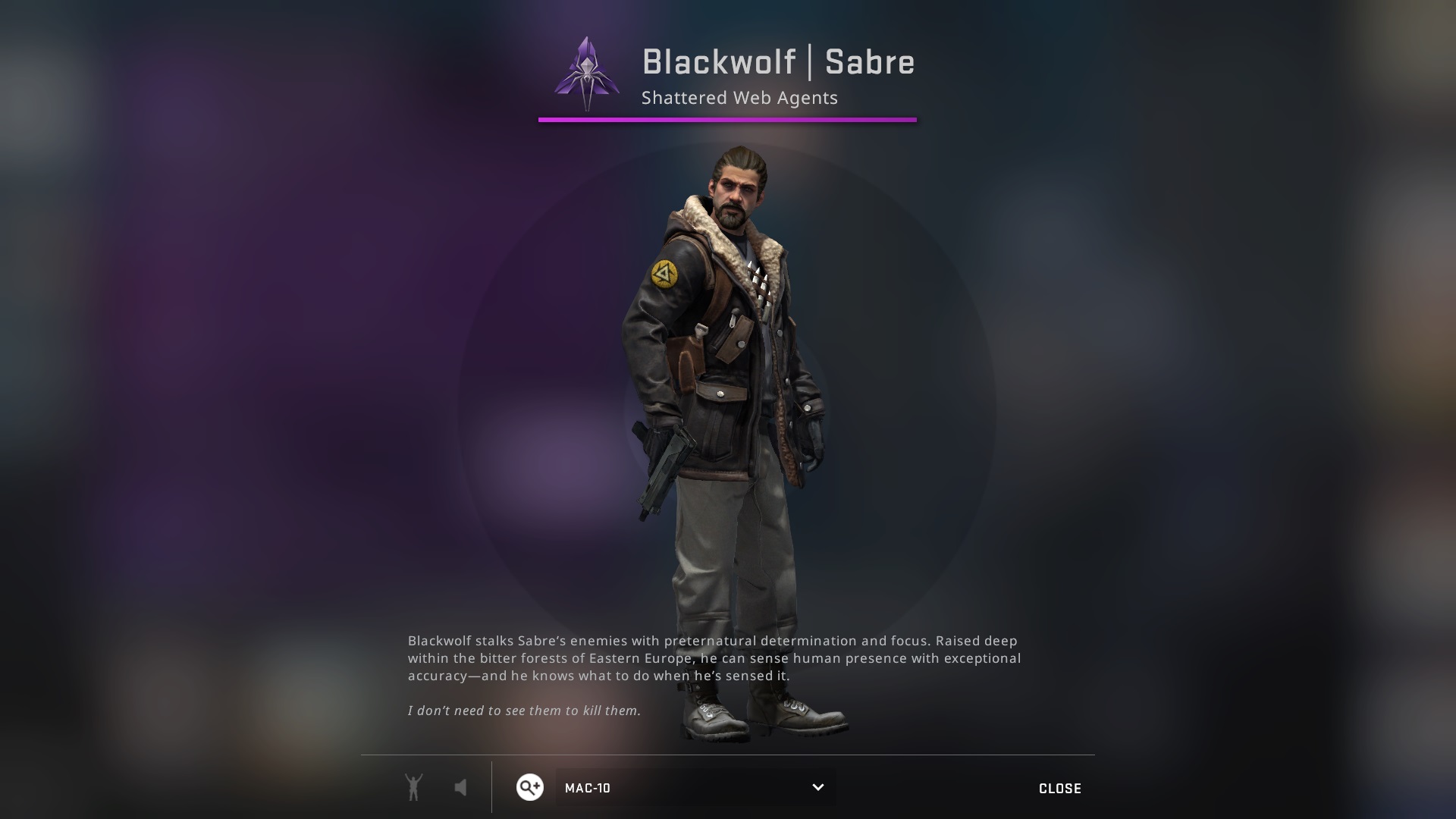
Task: Click the character pose animation icon
Action: tap(413, 787)
